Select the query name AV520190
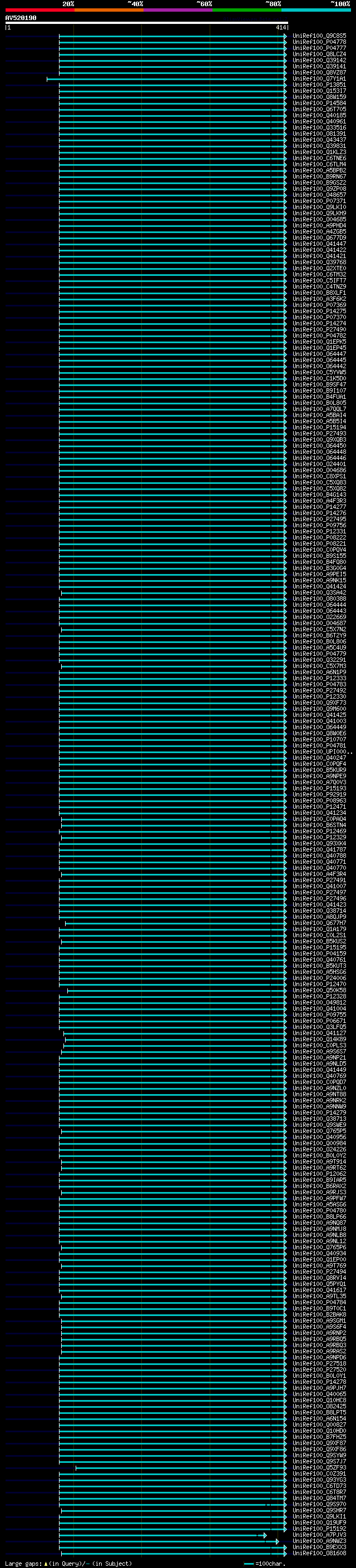 (x=21, y=18)
